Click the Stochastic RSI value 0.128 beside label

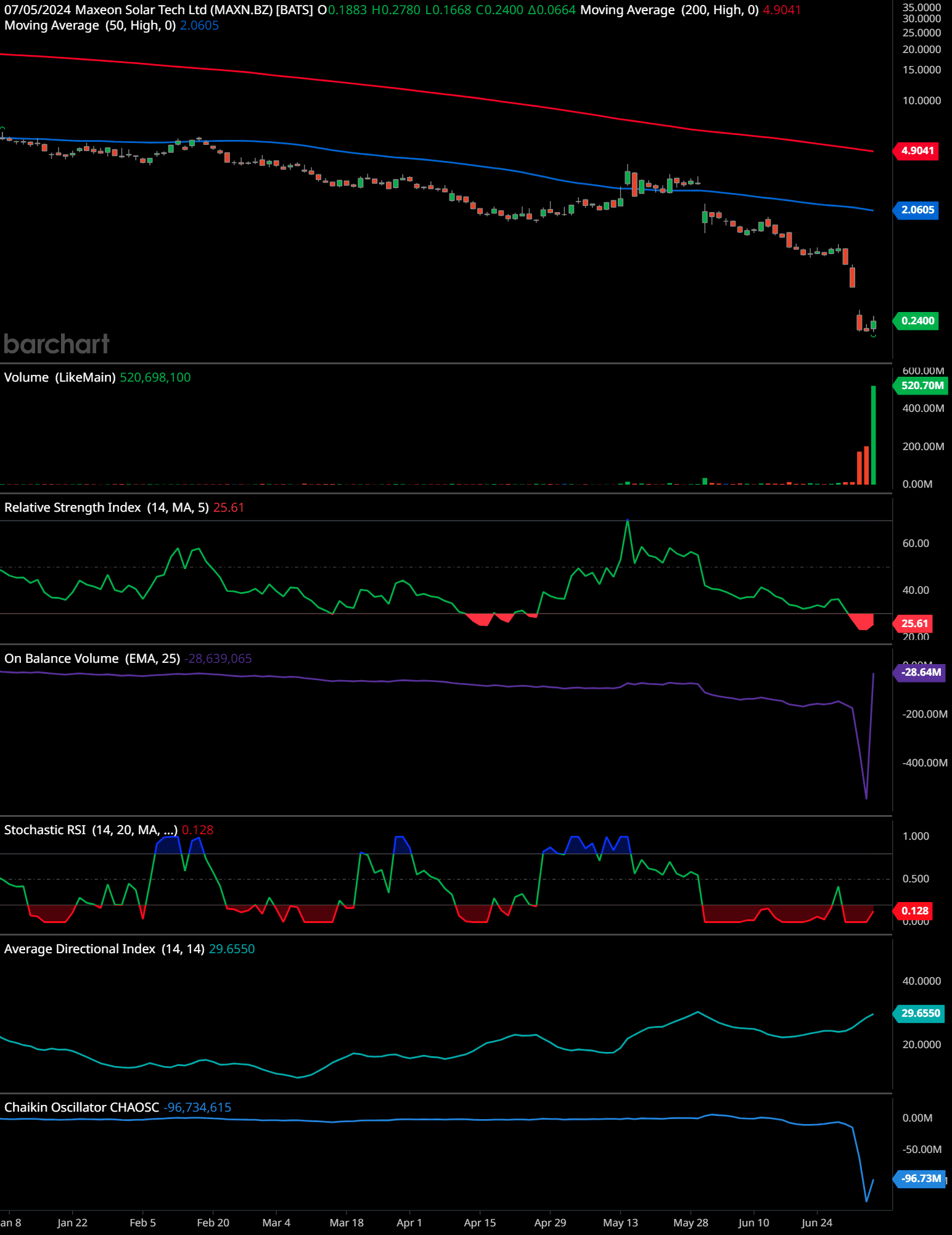[x=197, y=830]
